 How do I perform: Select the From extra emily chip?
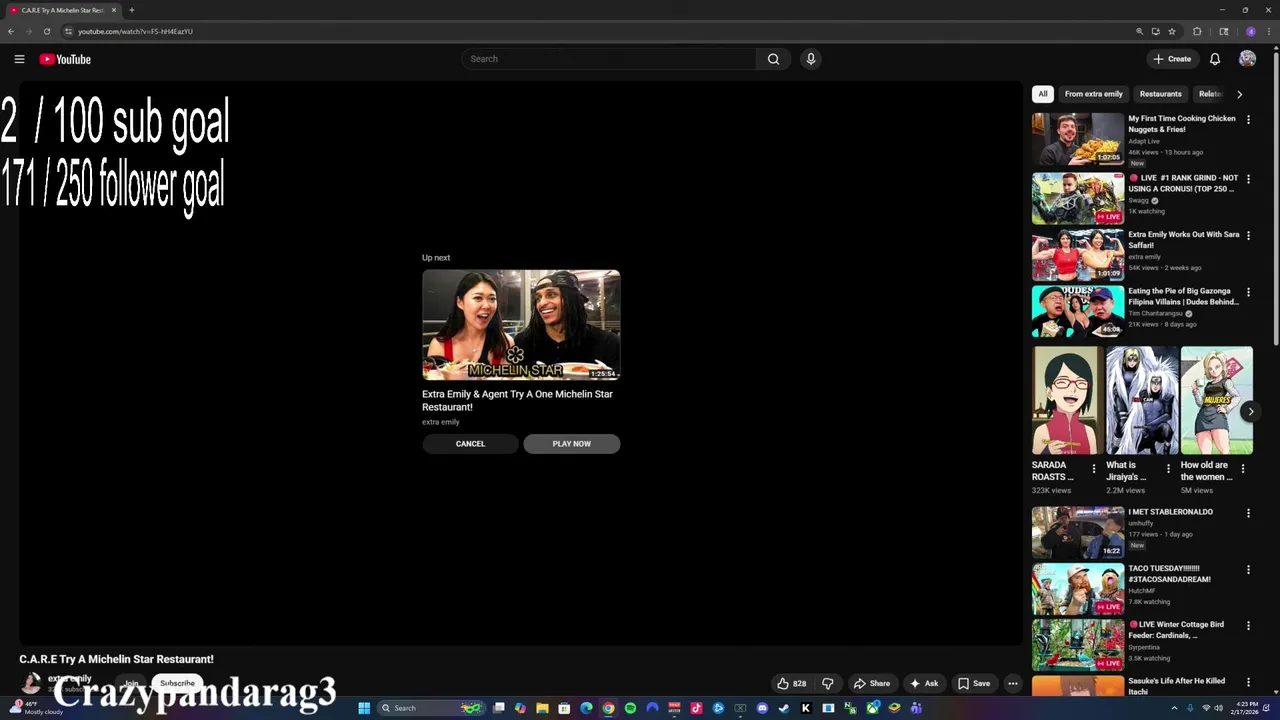(1093, 94)
